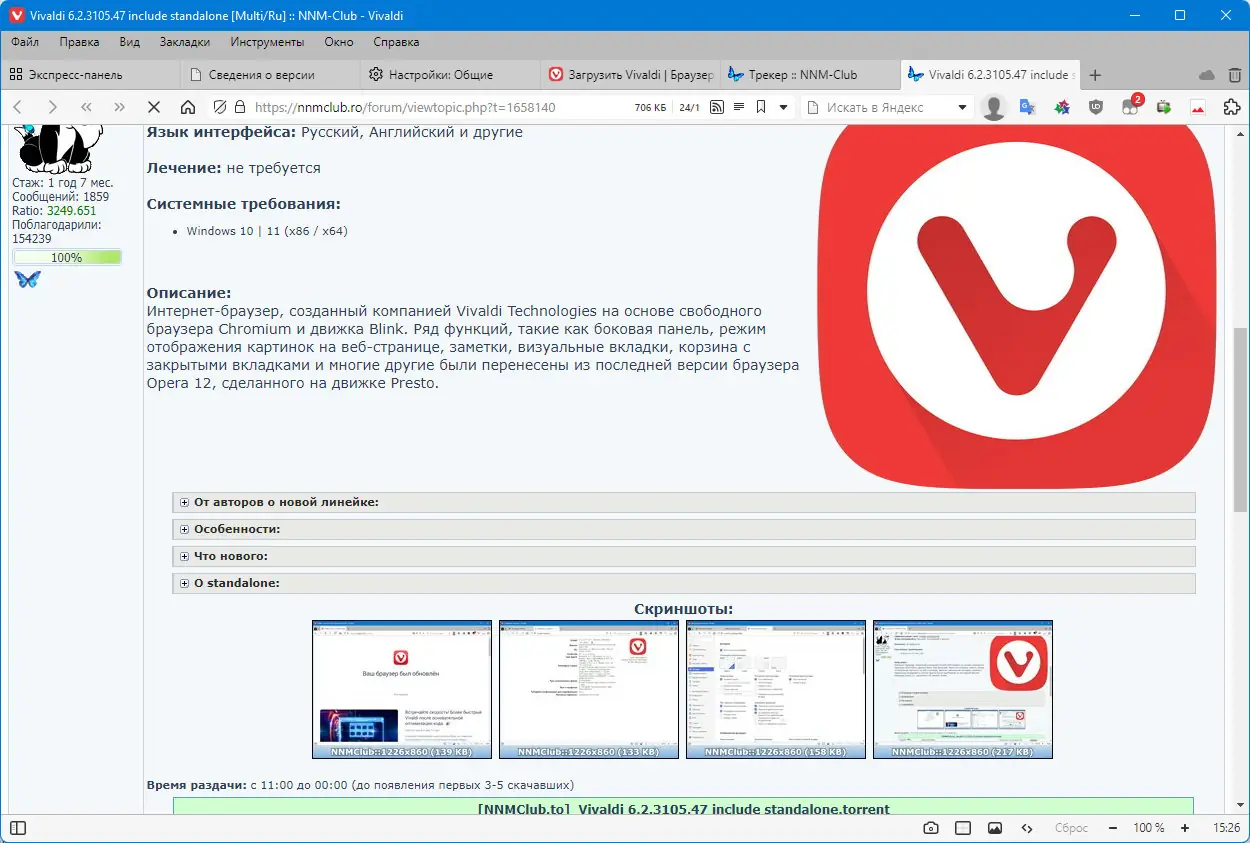Open the Вид menu
This screenshot has height=843, width=1250.
[x=129, y=42]
